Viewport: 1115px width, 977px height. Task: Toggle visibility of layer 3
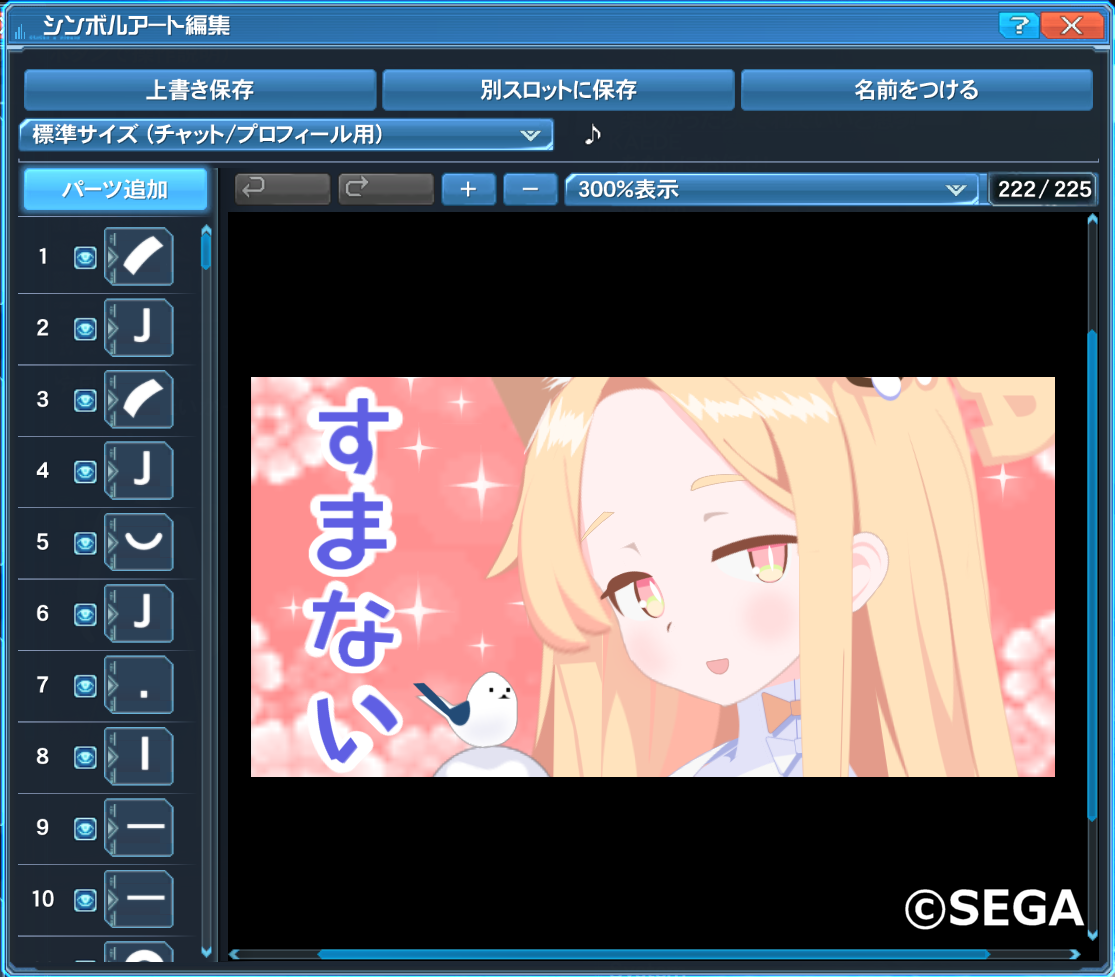tap(85, 400)
